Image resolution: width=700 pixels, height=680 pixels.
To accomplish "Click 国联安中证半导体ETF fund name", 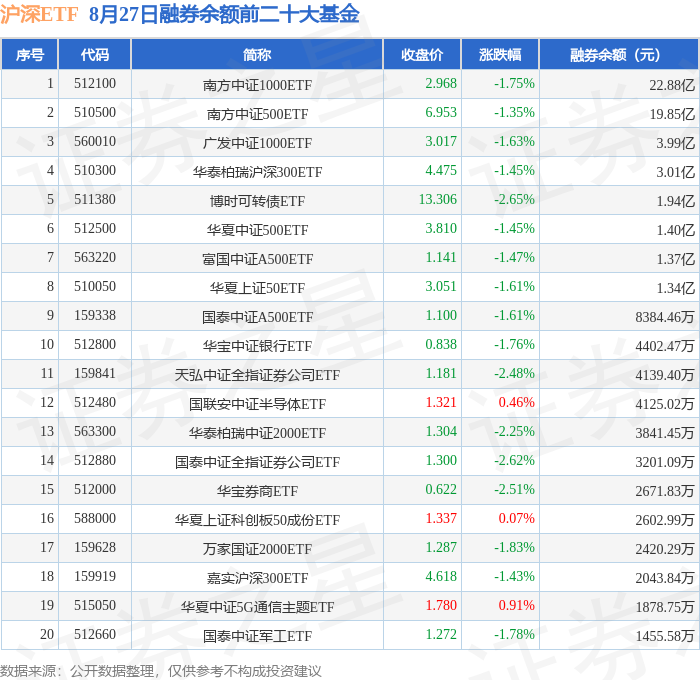I will pyautogui.click(x=257, y=404).
